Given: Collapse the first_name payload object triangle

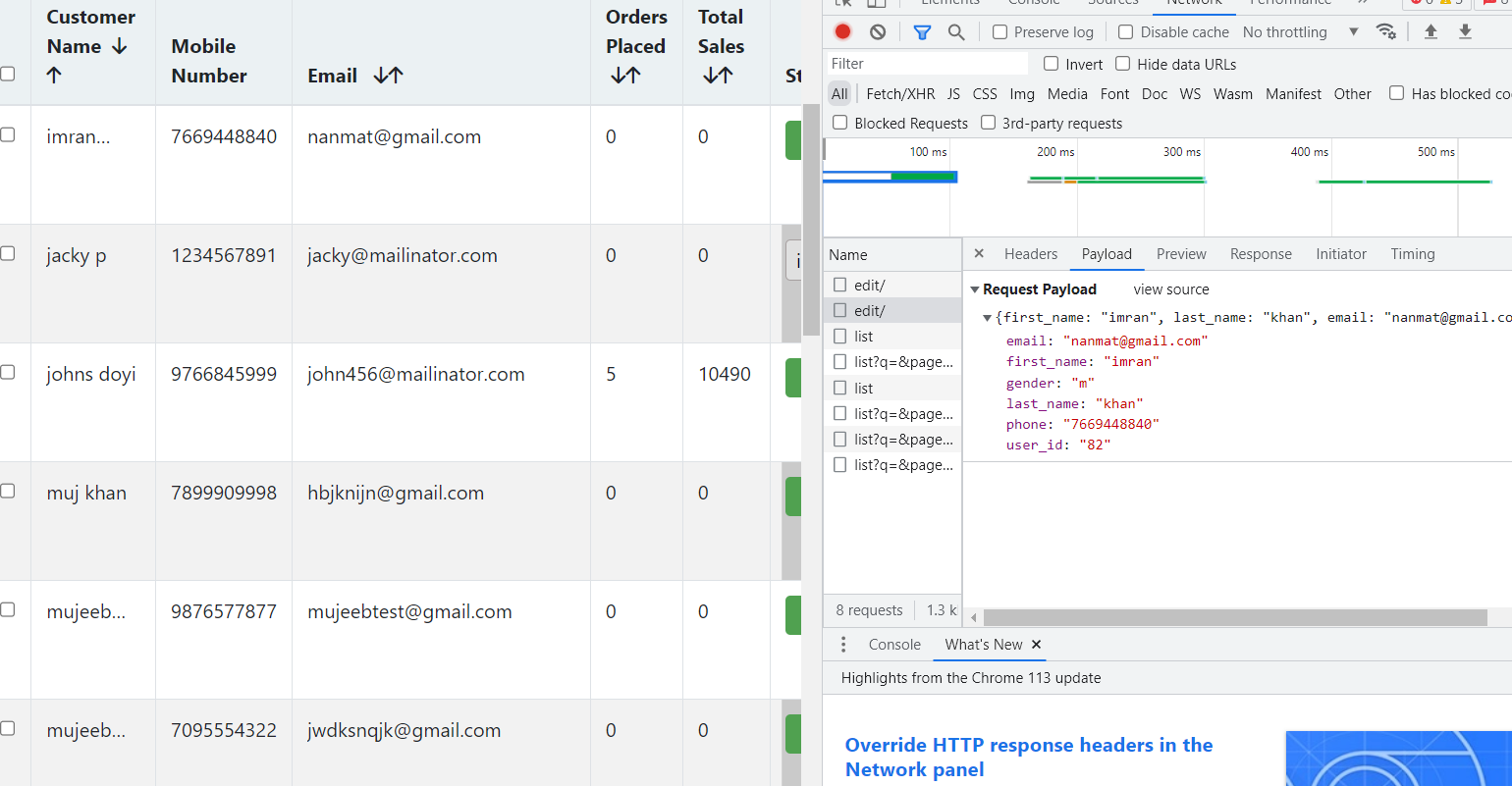Looking at the screenshot, I should click(987, 318).
